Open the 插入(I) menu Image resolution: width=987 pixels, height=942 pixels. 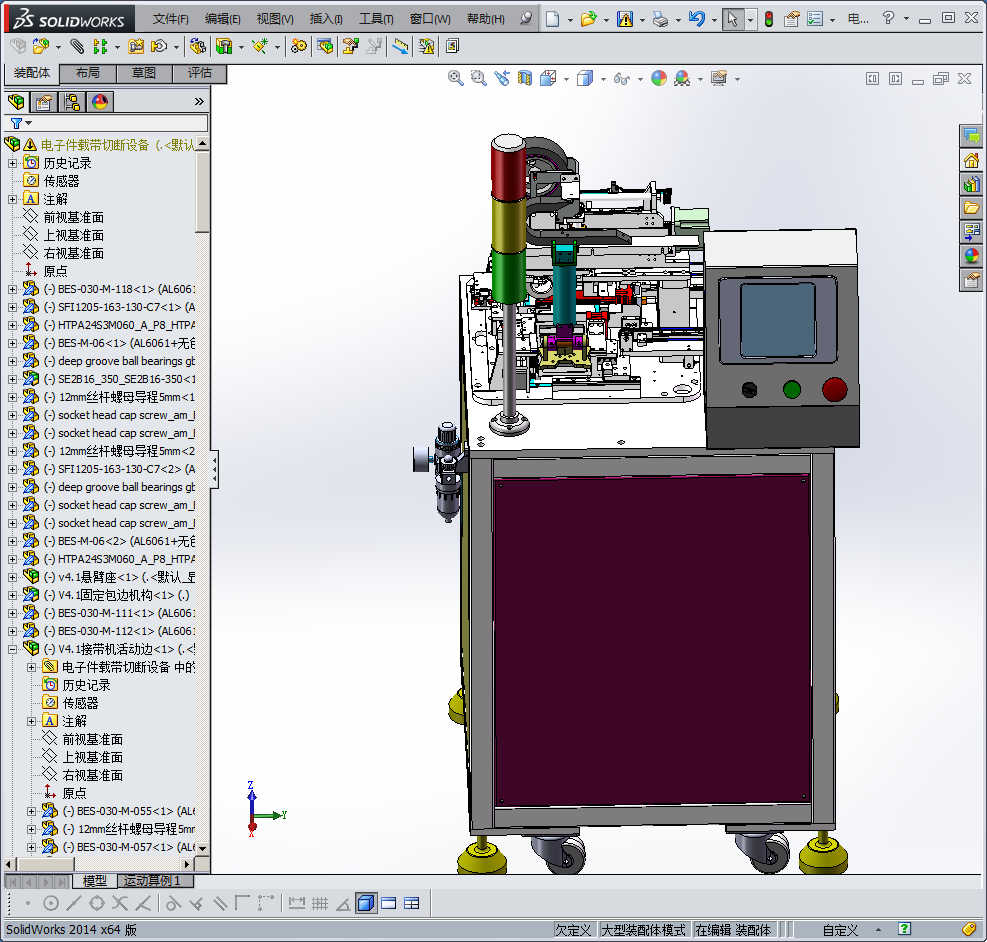[x=326, y=20]
